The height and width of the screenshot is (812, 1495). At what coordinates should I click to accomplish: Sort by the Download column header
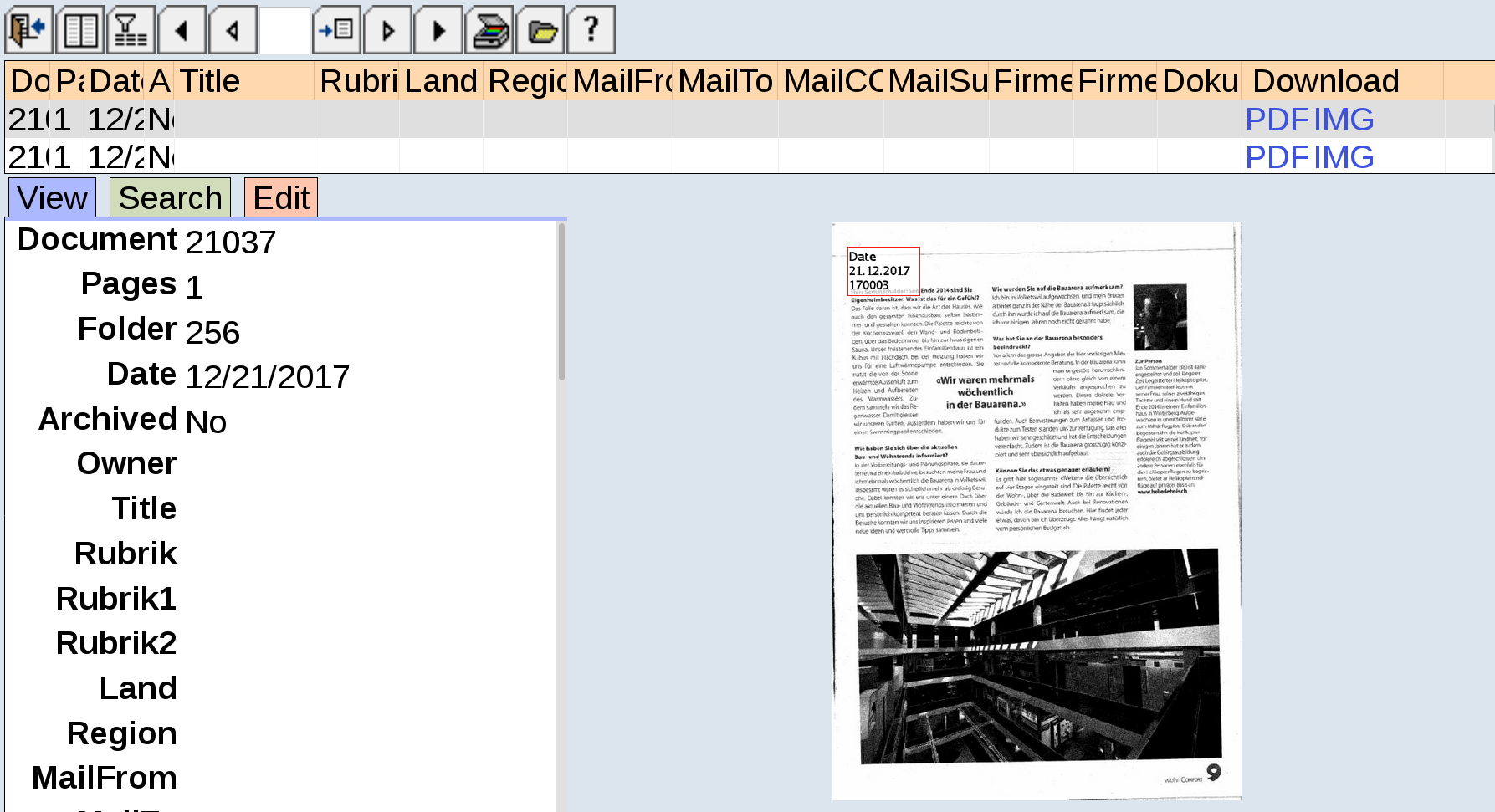pos(1342,81)
